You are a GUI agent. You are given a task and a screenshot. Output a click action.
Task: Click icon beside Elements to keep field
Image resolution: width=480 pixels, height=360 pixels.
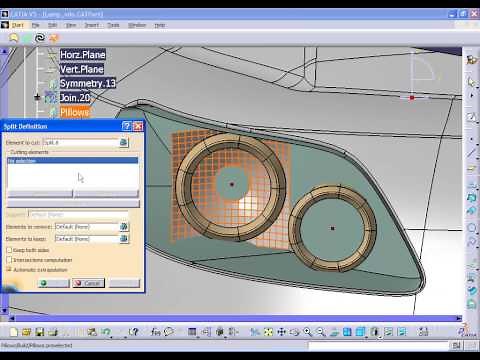click(124, 239)
